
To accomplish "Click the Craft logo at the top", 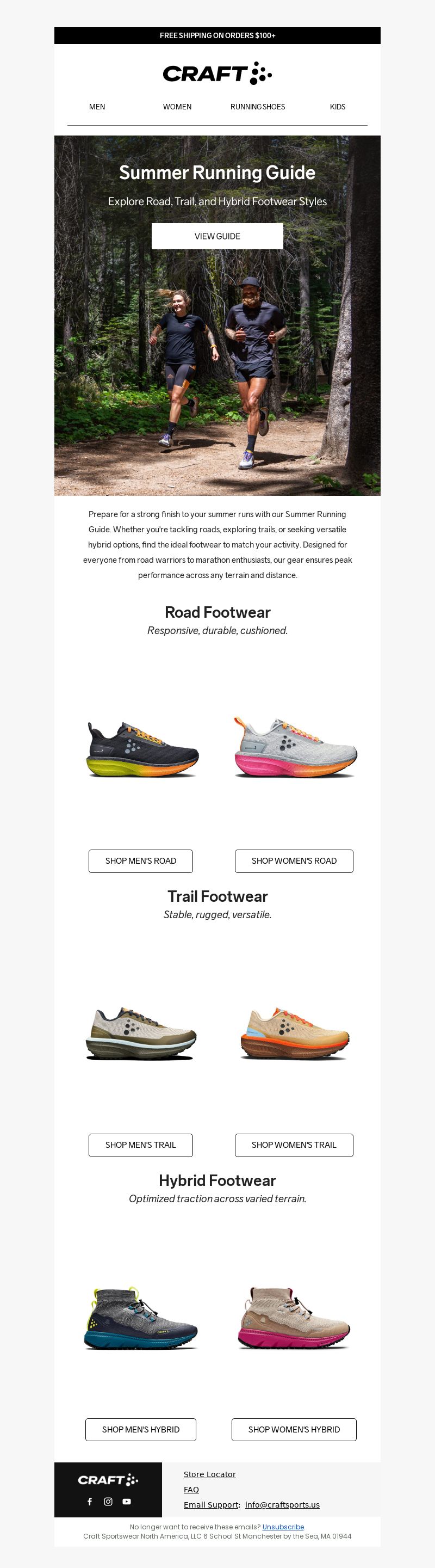I will pyautogui.click(x=217, y=73).
